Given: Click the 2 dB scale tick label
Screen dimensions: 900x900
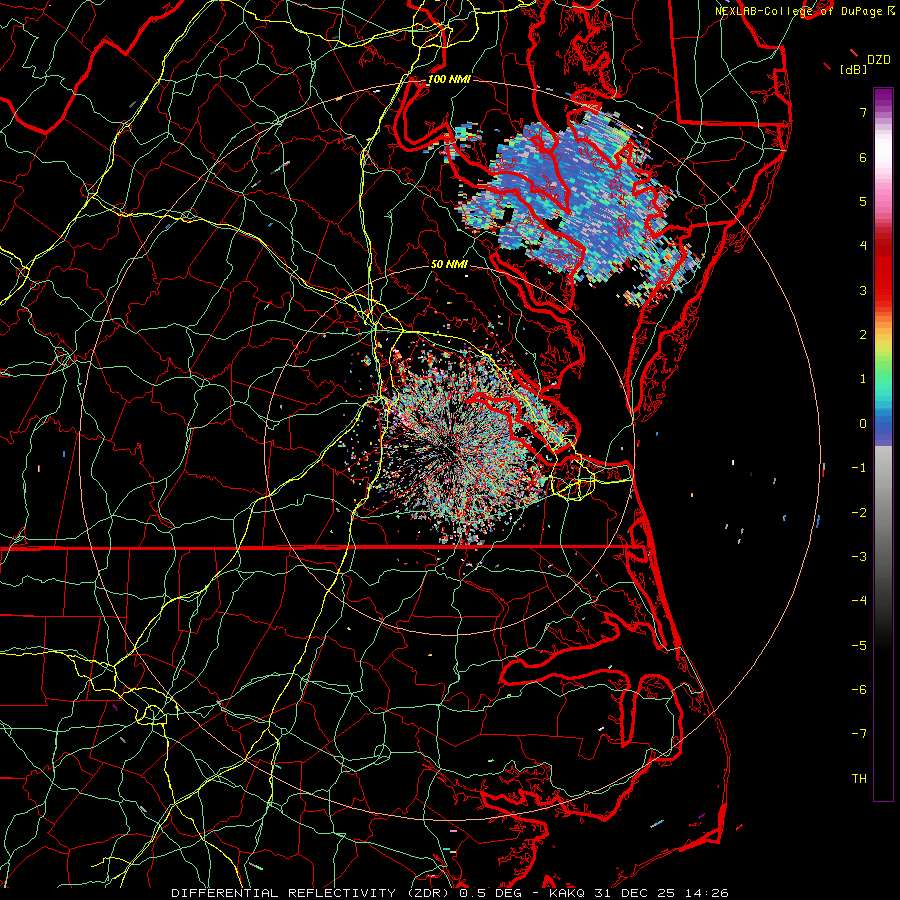Looking at the screenshot, I should (863, 335).
